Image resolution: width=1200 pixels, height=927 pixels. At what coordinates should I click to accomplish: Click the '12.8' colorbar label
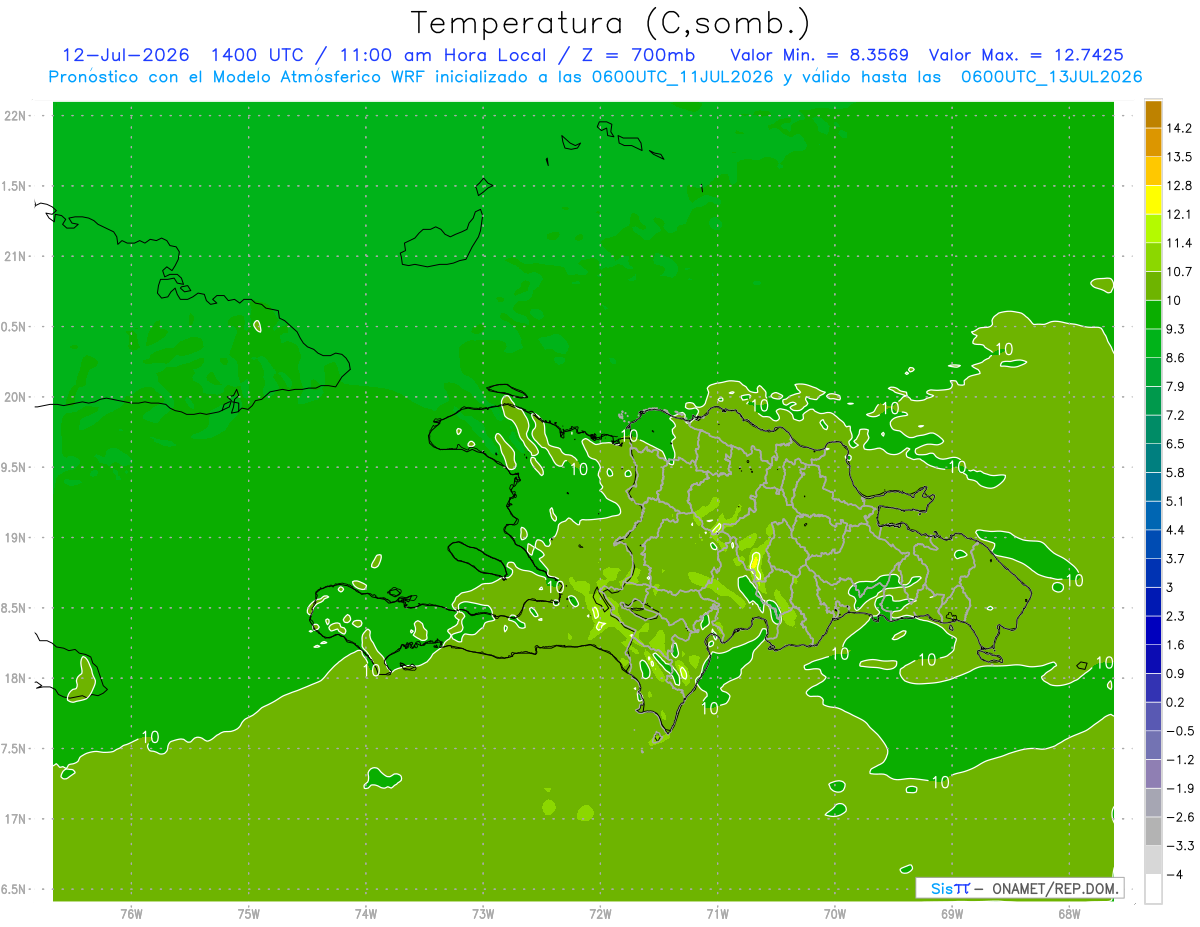pos(1180,186)
